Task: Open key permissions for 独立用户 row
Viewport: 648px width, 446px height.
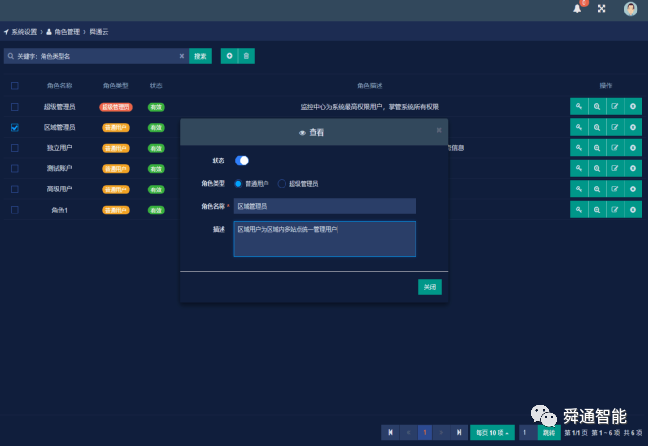Action: (579, 148)
